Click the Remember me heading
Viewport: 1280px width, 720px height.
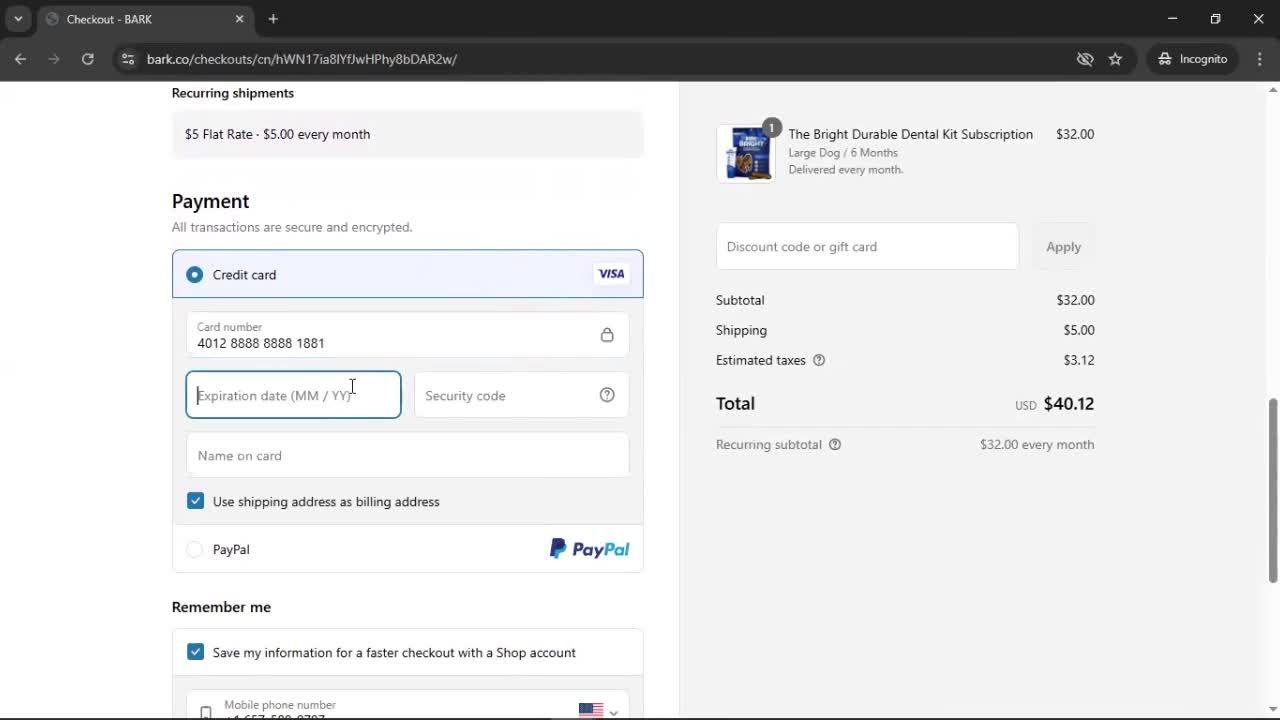tap(221, 607)
